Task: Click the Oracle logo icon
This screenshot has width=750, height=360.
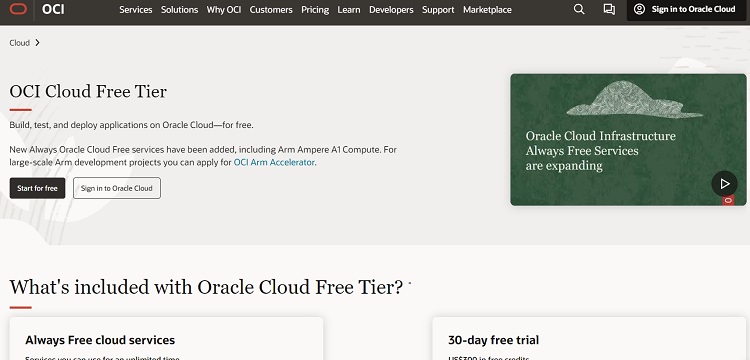Action: click(x=18, y=9)
